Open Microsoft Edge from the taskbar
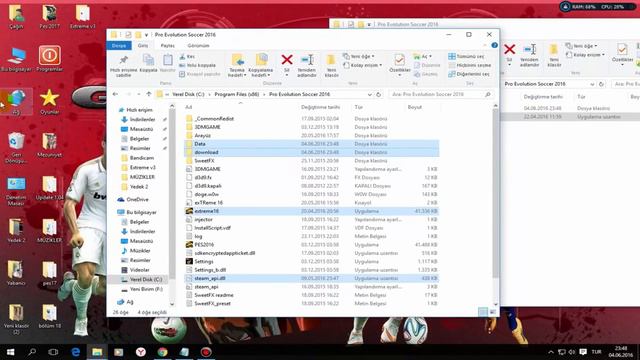Image resolution: width=640 pixels, height=360 pixels. (76, 352)
